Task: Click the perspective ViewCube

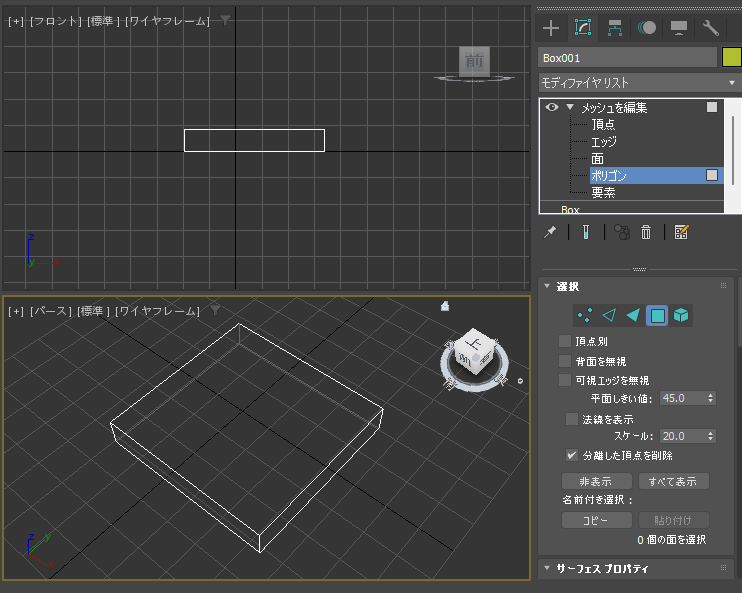Action: click(474, 353)
